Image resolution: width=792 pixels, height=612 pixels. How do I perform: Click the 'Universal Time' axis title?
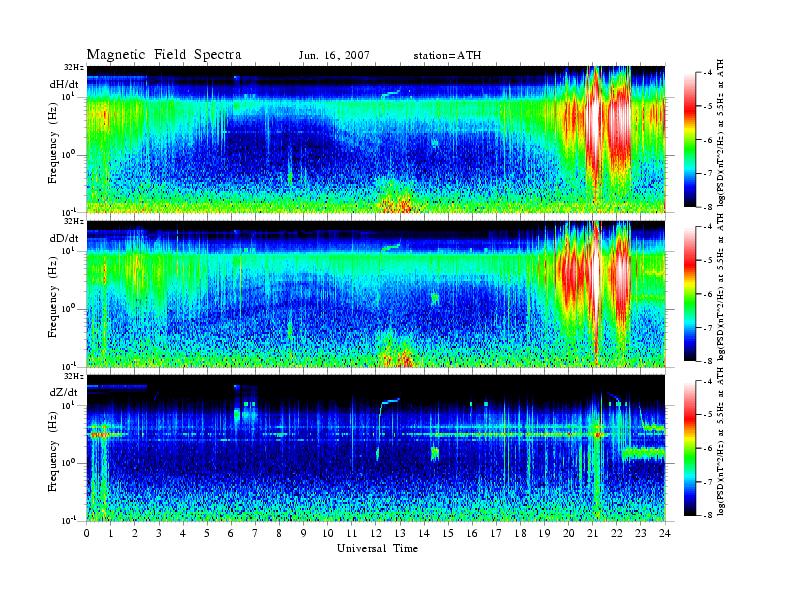(x=377, y=548)
